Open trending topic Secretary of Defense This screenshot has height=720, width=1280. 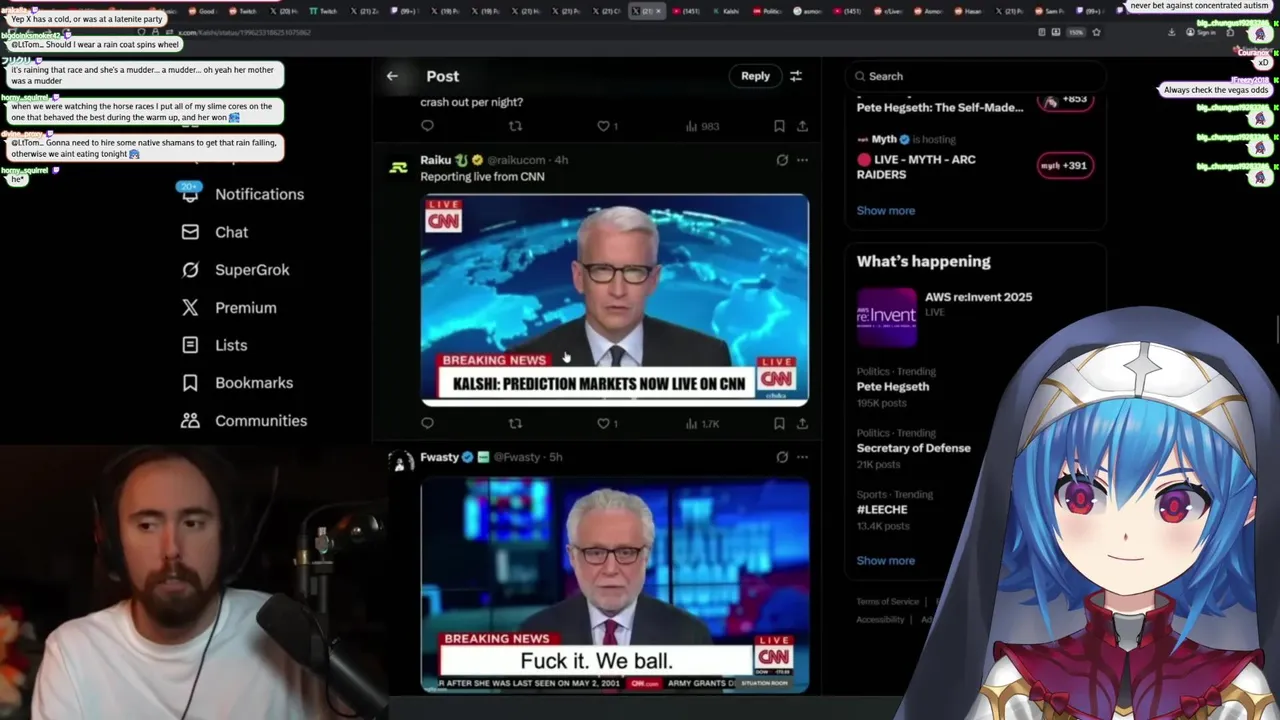point(913,448)
